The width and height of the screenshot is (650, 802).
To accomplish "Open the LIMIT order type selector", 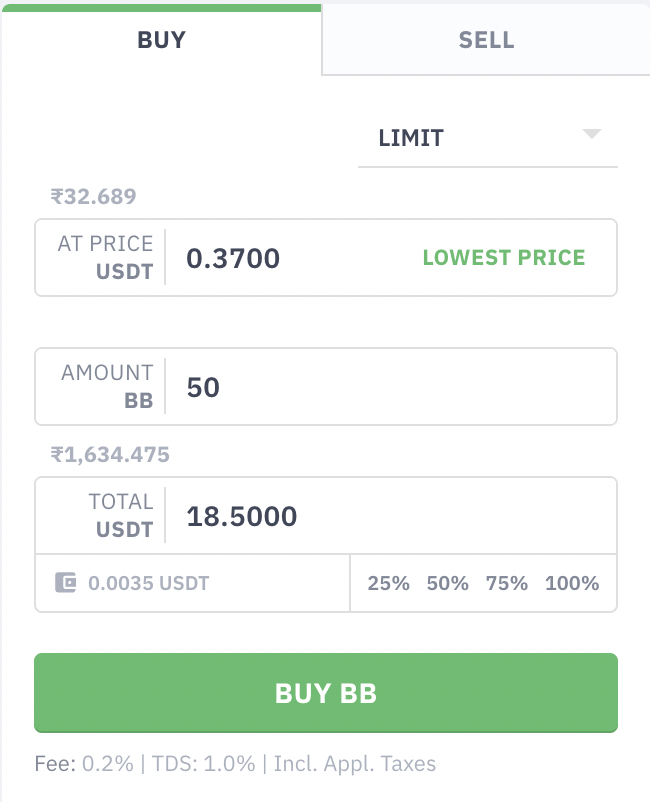I will click(x=488, y=138).
